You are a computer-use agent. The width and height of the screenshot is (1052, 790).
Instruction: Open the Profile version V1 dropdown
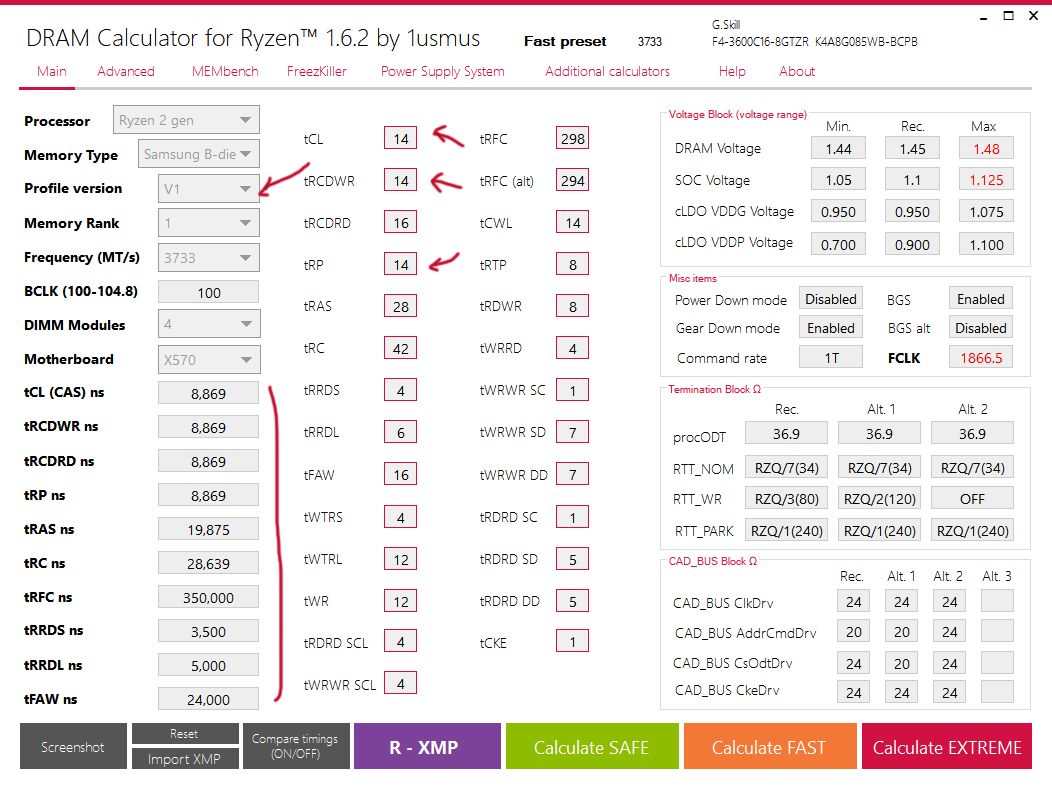[209, 189]
